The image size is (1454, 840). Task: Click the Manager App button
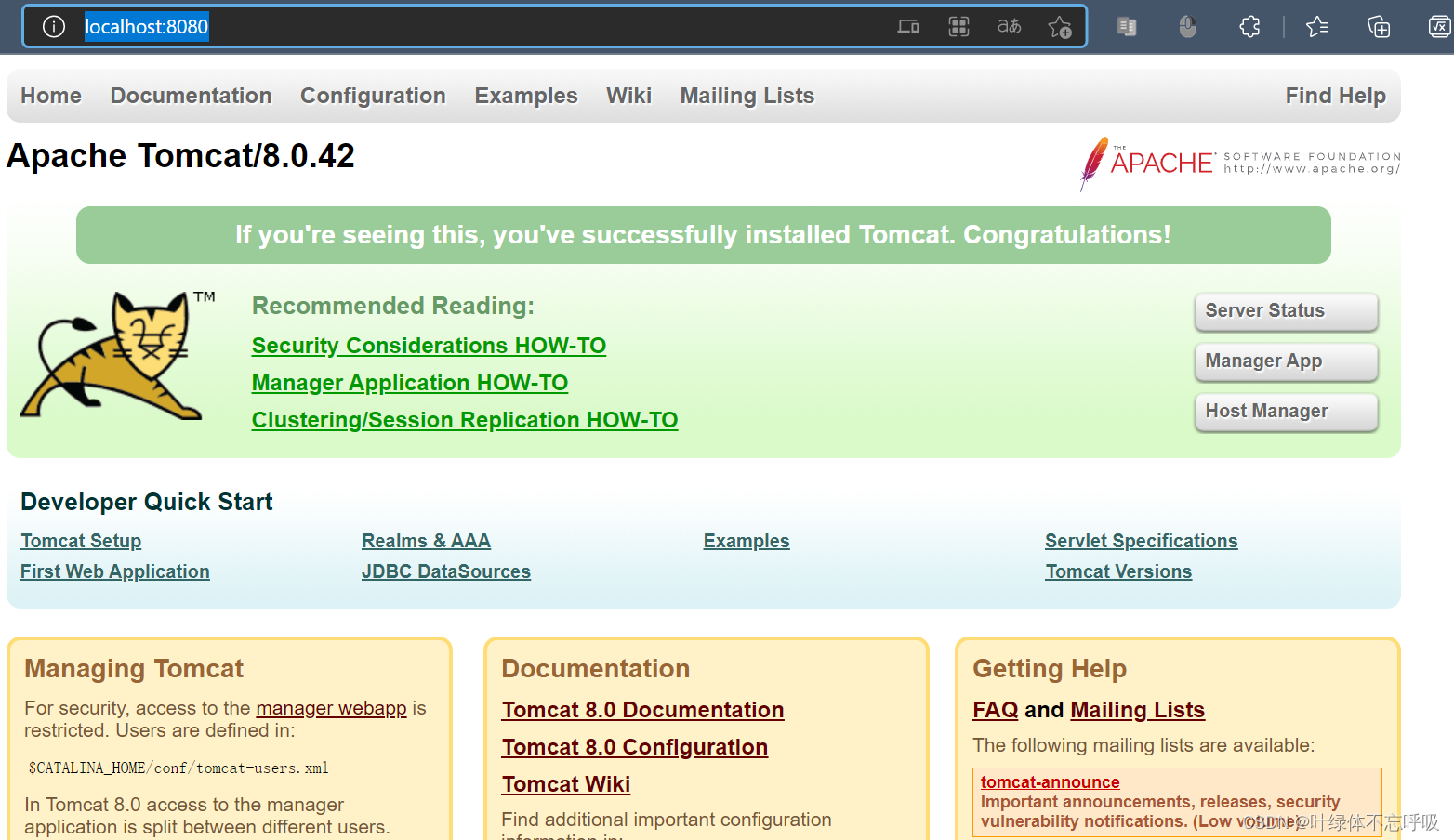tap(1286, 361)
